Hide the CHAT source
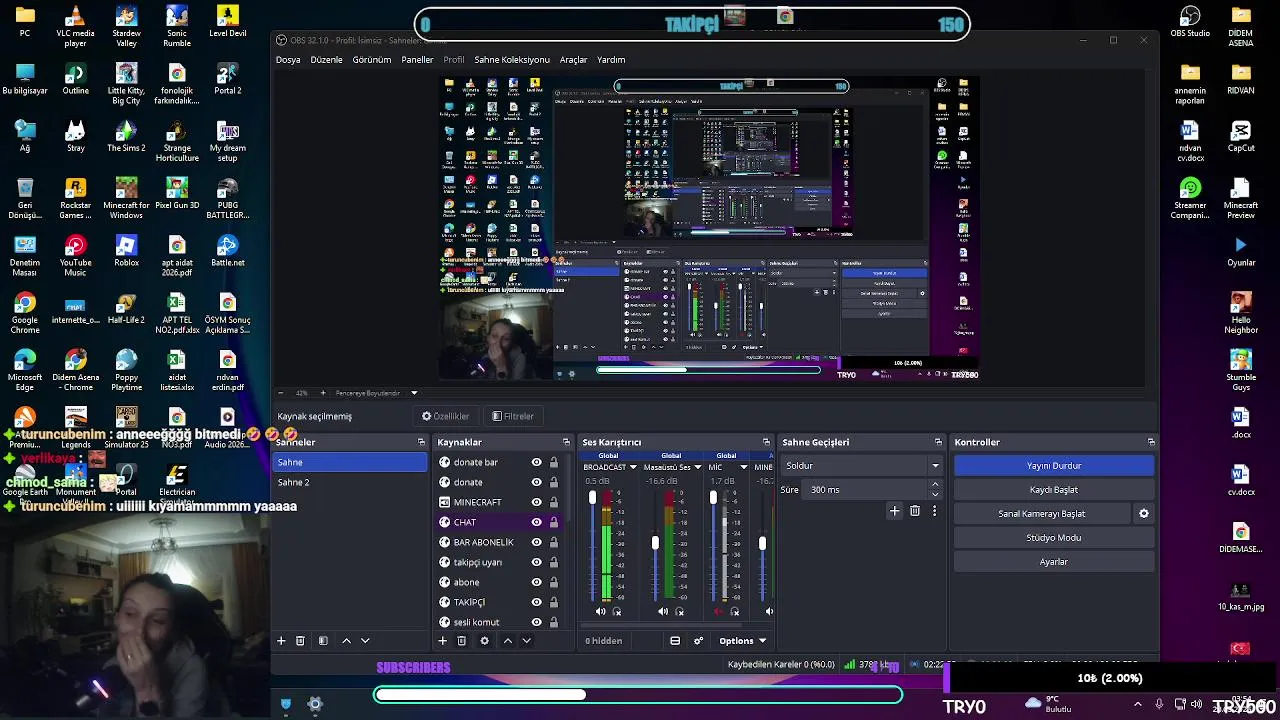The image size is (1280, 720). click(536, 522)
